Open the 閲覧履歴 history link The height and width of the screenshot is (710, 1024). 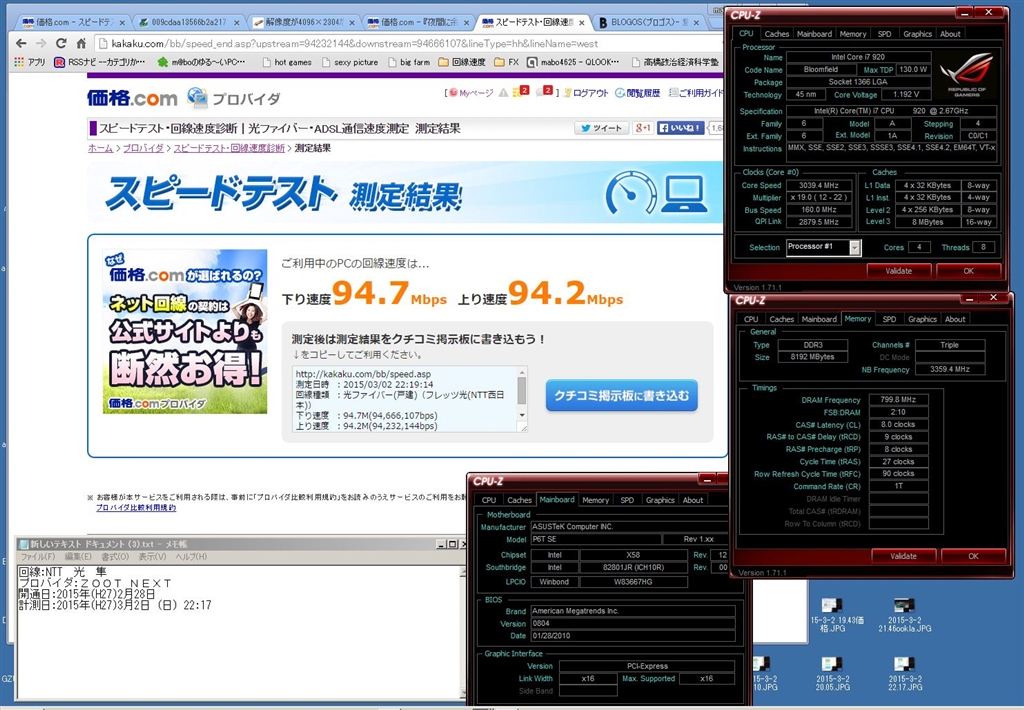click(637, 93)
